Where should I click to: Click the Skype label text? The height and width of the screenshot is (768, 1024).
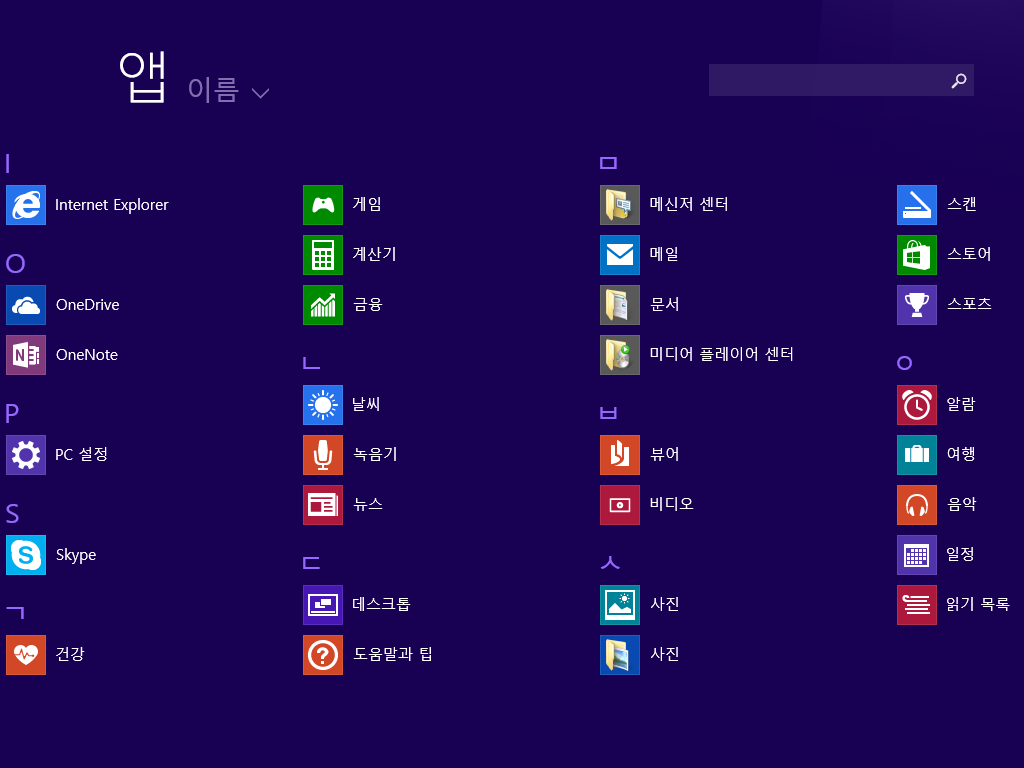pyautogui.click(x=76, y=555)
